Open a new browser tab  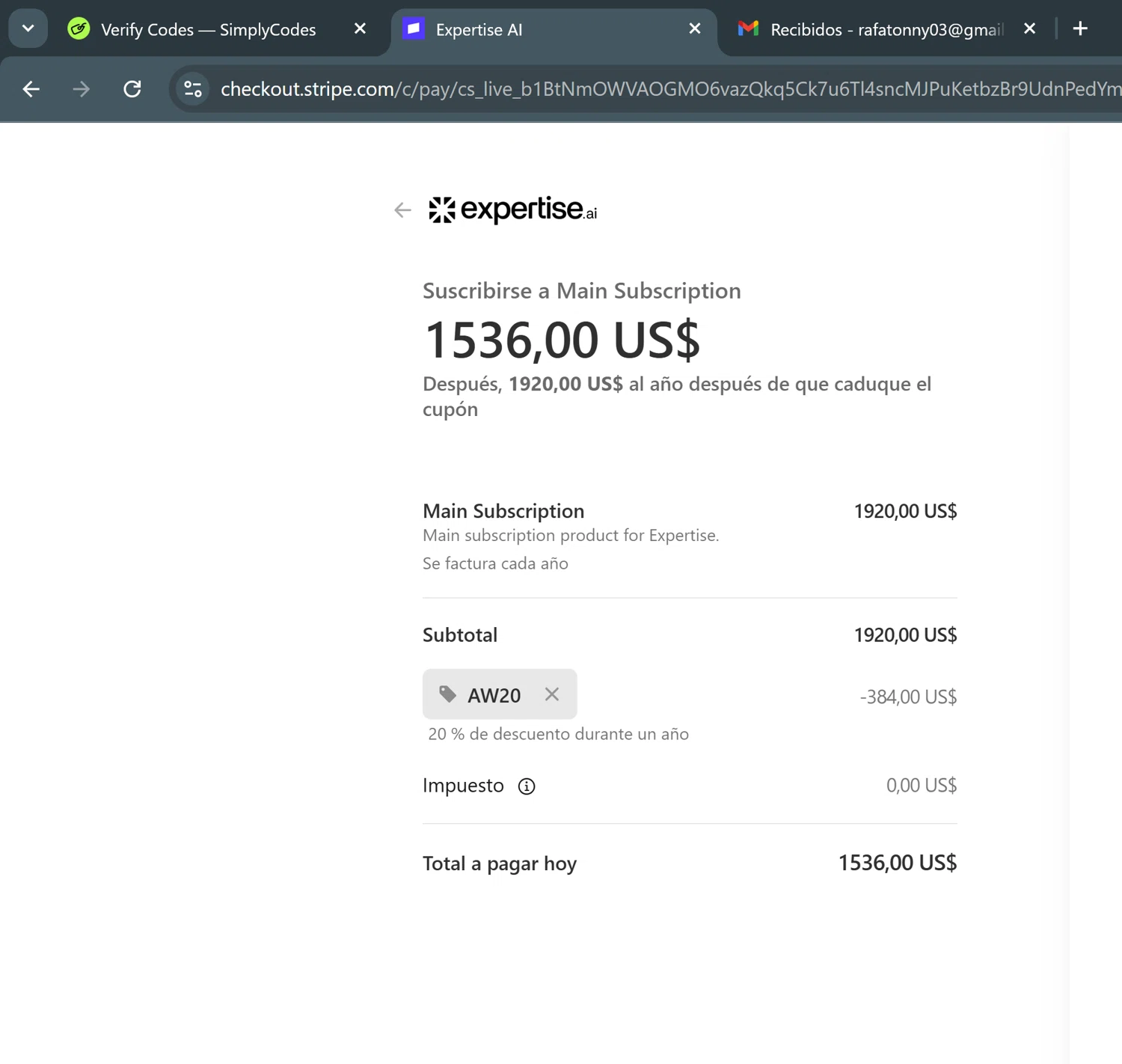pyautogui.click(x=1080, y=28)
